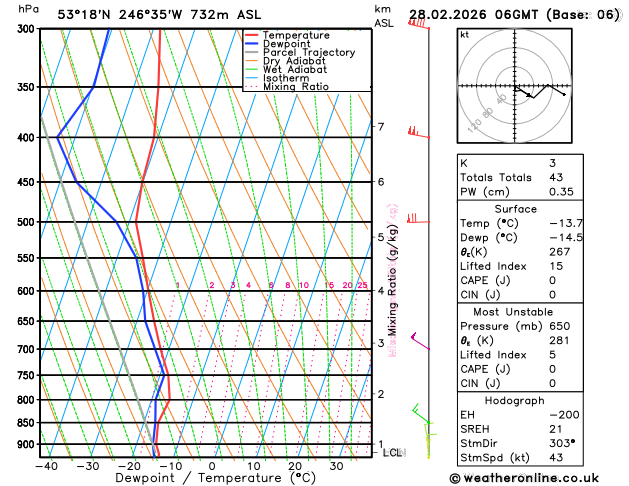629x486 pixels.
Task: Click the 'PW (cm)' row label
Action: coord(485,192)
